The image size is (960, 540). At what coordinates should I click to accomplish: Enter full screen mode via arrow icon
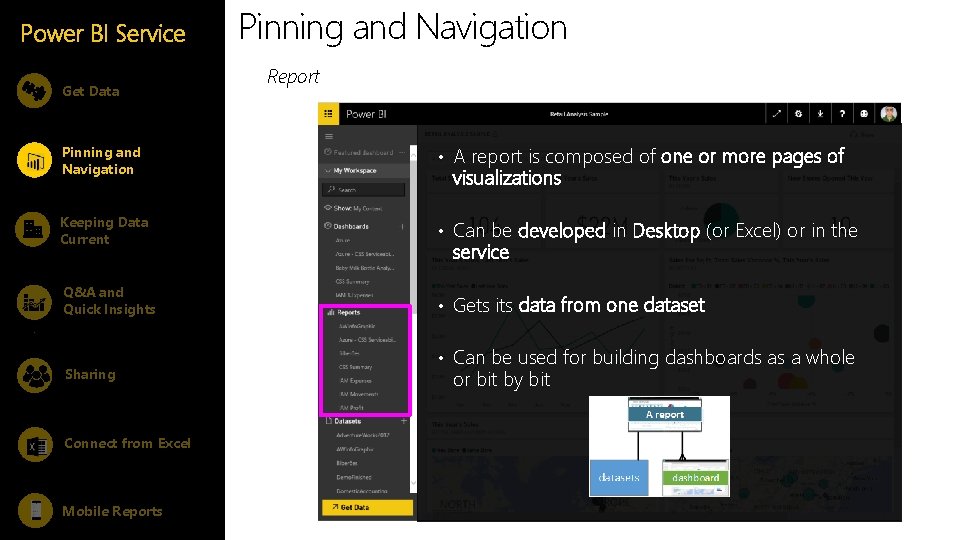(776, 114)
